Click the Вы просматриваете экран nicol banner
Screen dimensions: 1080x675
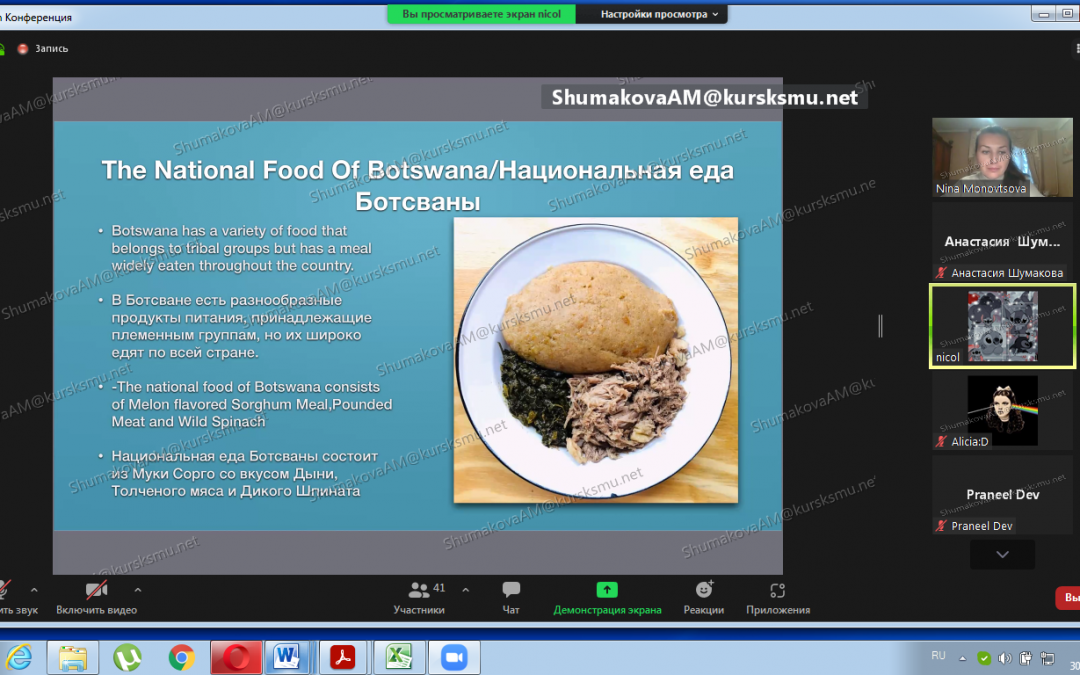[480, 14]
